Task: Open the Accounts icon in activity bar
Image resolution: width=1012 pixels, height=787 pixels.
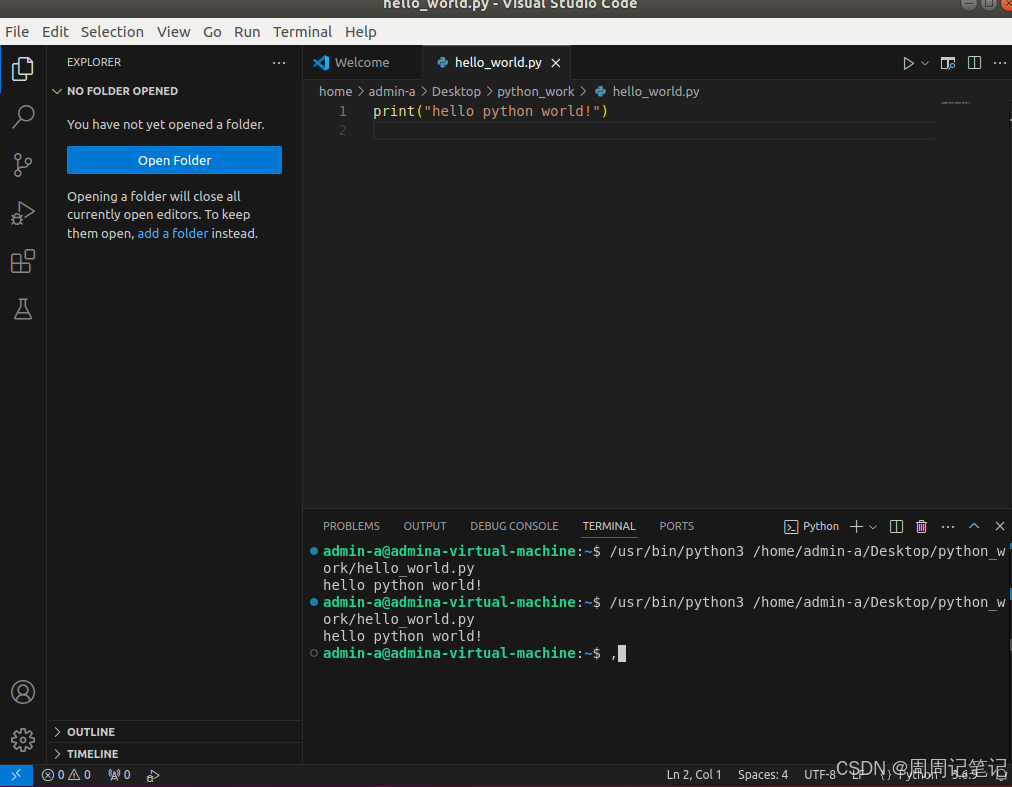Action: [x=22, y=692]
